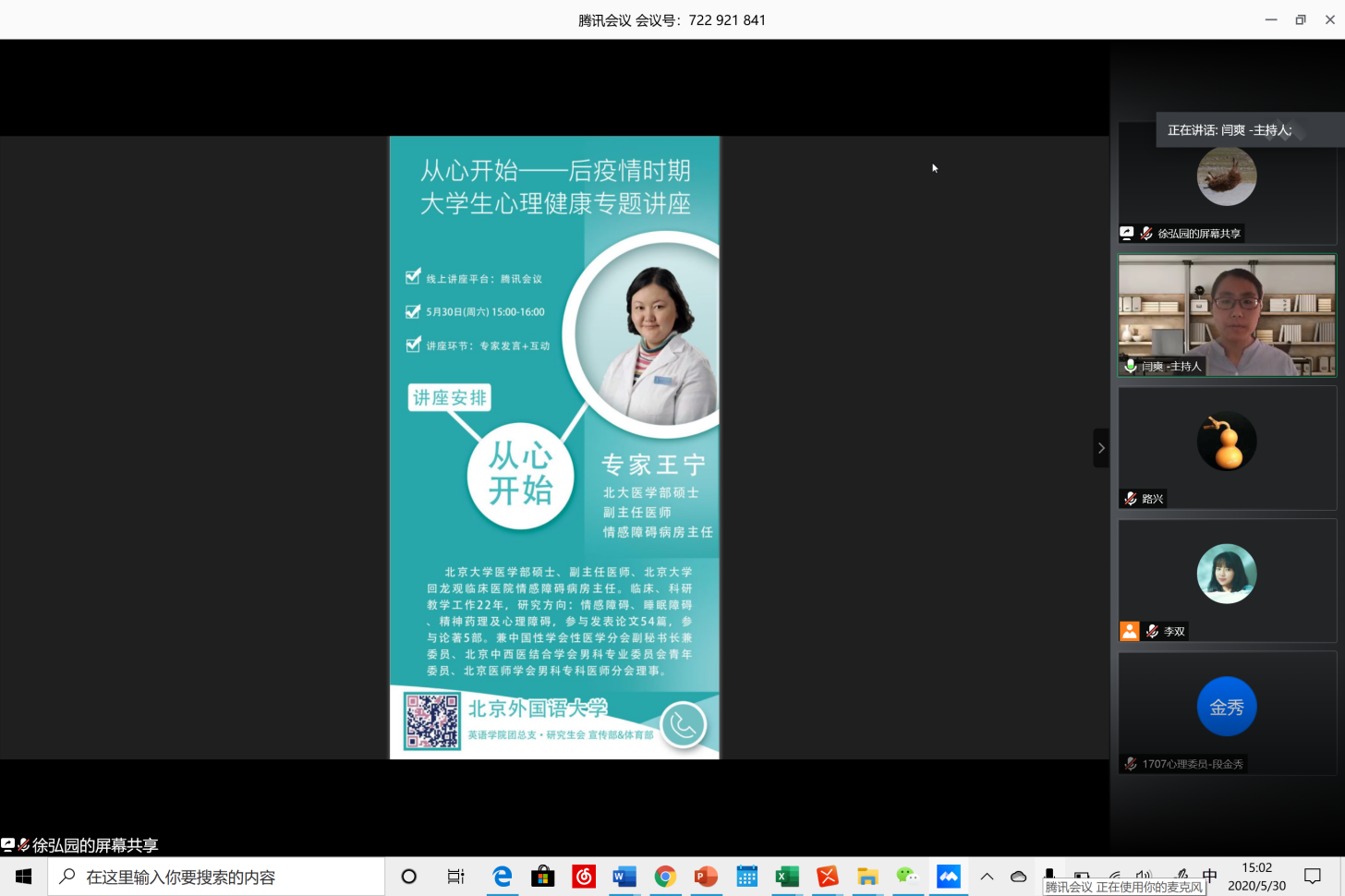The width and height of the screenshot is (1345, 896).
Task: Switch to PowerPoint taskbar icon
Action: [706, 877]
